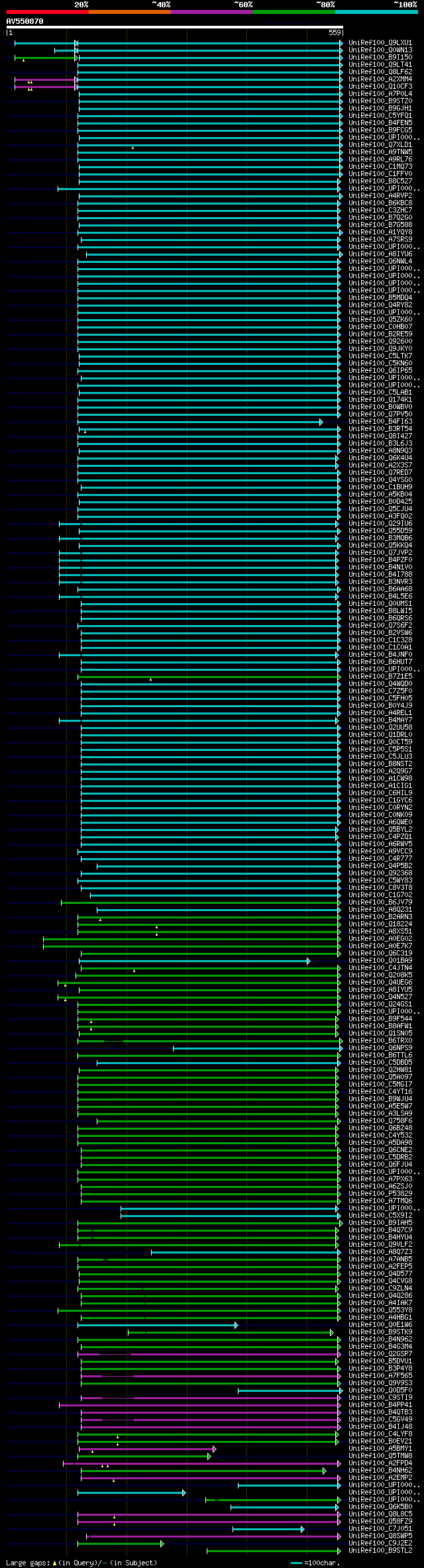Select the UniRef100_B3RT54 label

pos(380,428)
